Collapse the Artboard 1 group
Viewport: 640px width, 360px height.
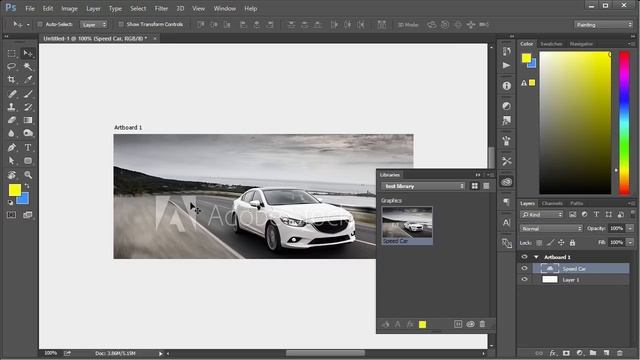(536, 257)
